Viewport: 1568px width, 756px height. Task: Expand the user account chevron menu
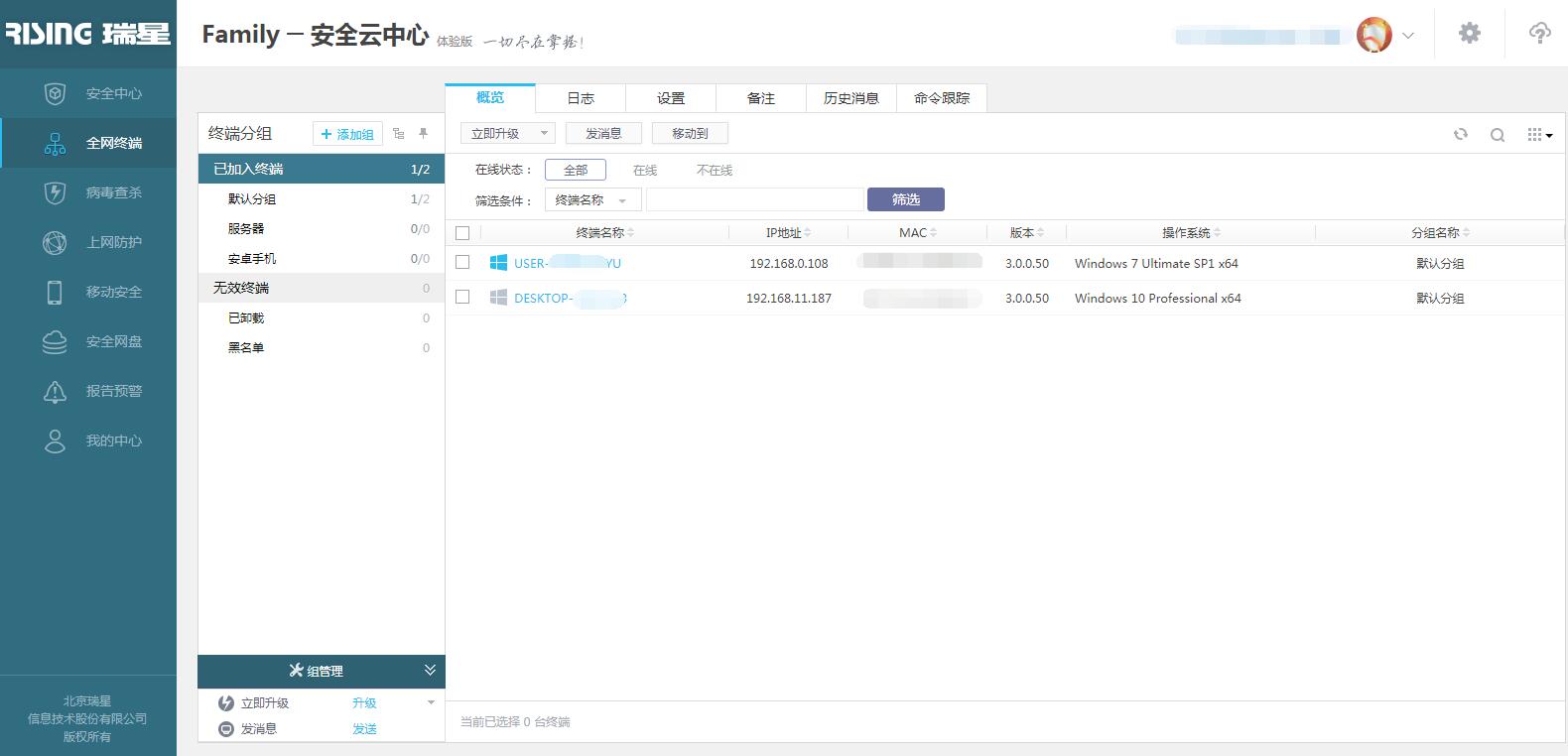click(1408, 36)
